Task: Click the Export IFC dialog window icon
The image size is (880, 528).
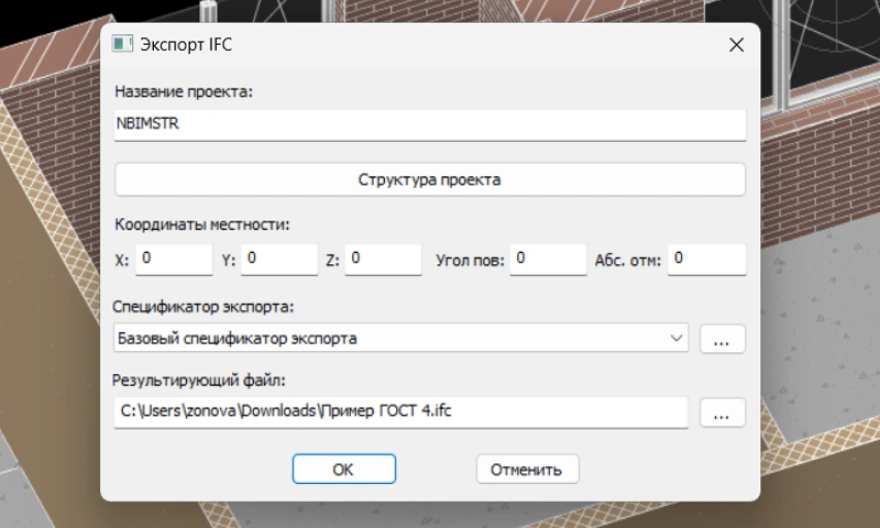Action: pos(122,45)
